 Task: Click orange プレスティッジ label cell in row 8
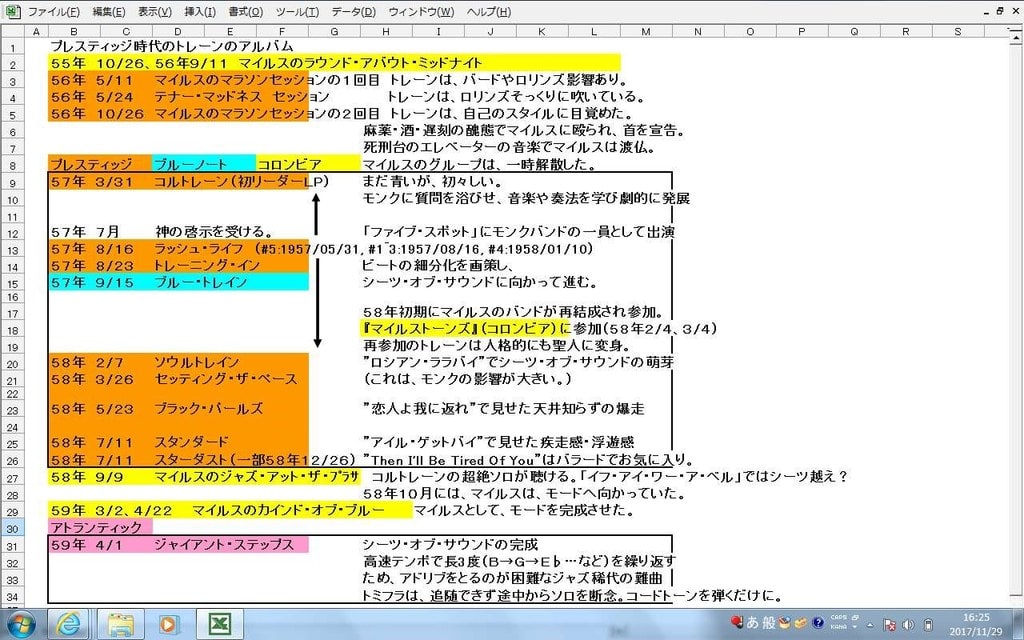click(100, 164)
